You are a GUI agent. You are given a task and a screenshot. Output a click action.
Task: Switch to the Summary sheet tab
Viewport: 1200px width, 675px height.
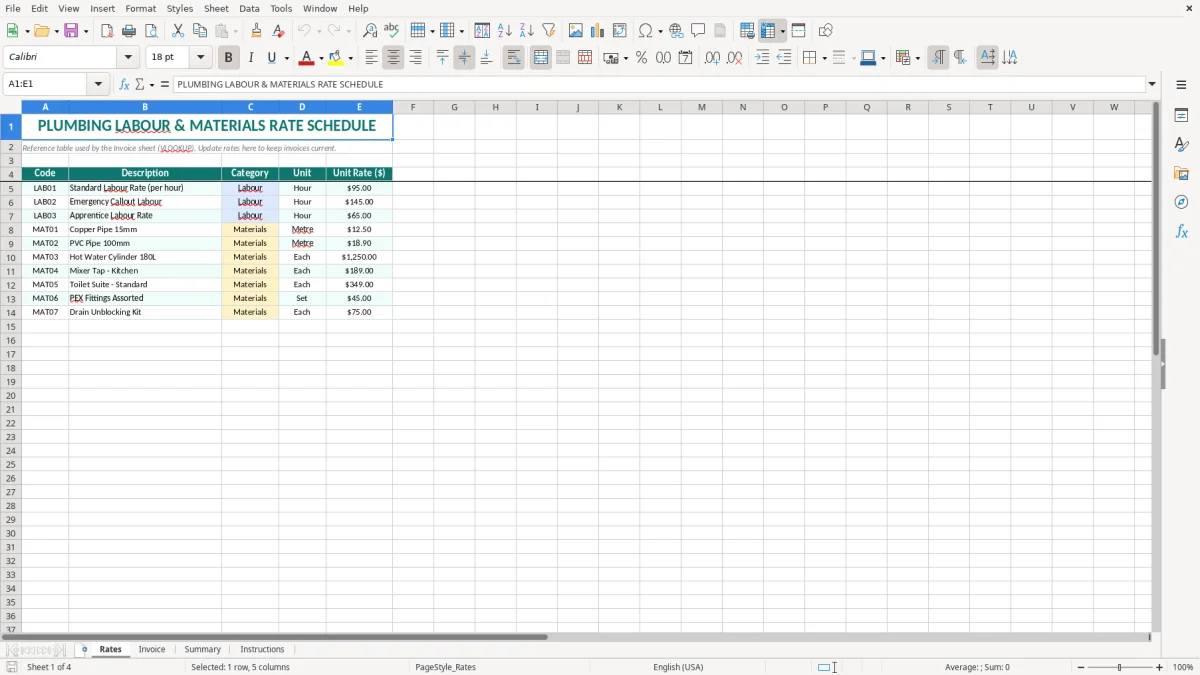pyautogui.click(x=203, y=649)
